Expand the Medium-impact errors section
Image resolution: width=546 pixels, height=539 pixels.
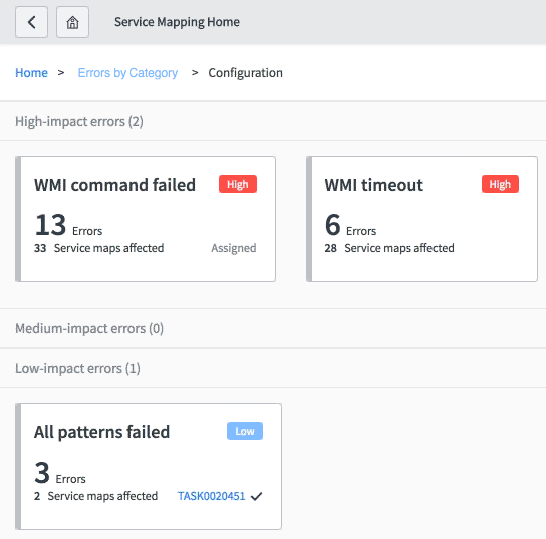[x=273, y=328]
